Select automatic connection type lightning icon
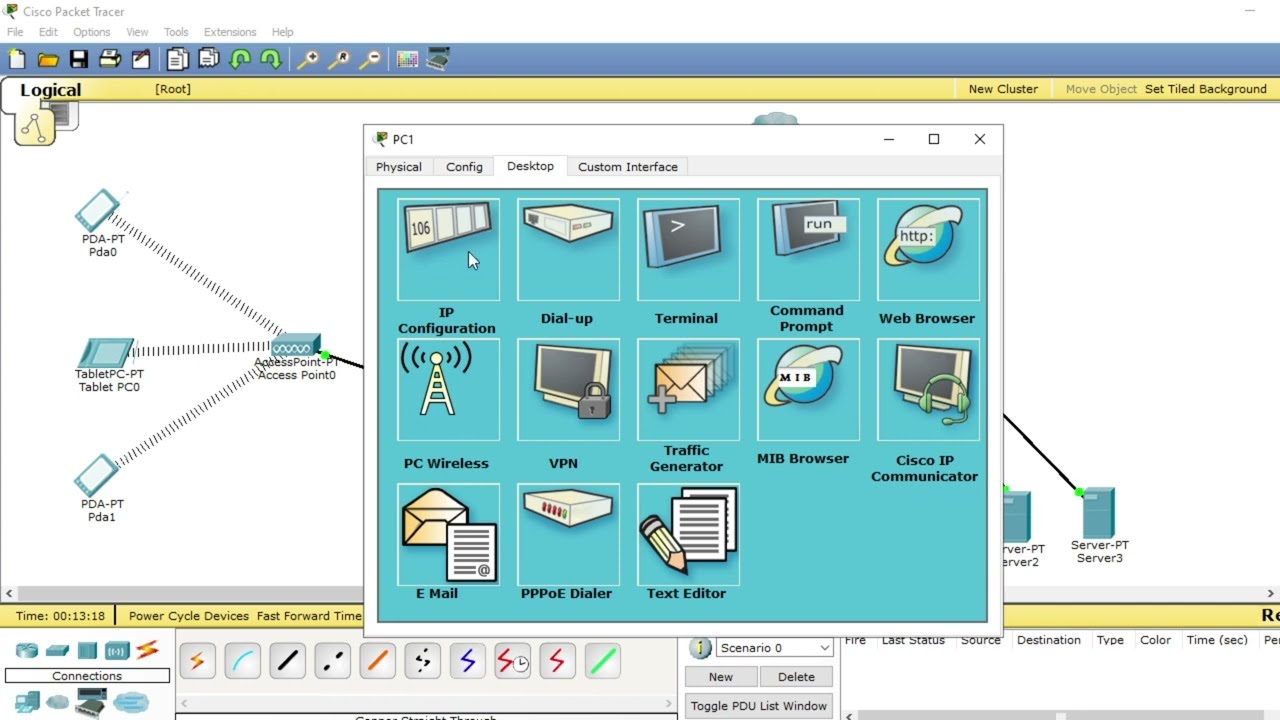Image resolution: width=1280 pixels, height=720 pixels. pyautogui.click(x=198, y=661)
